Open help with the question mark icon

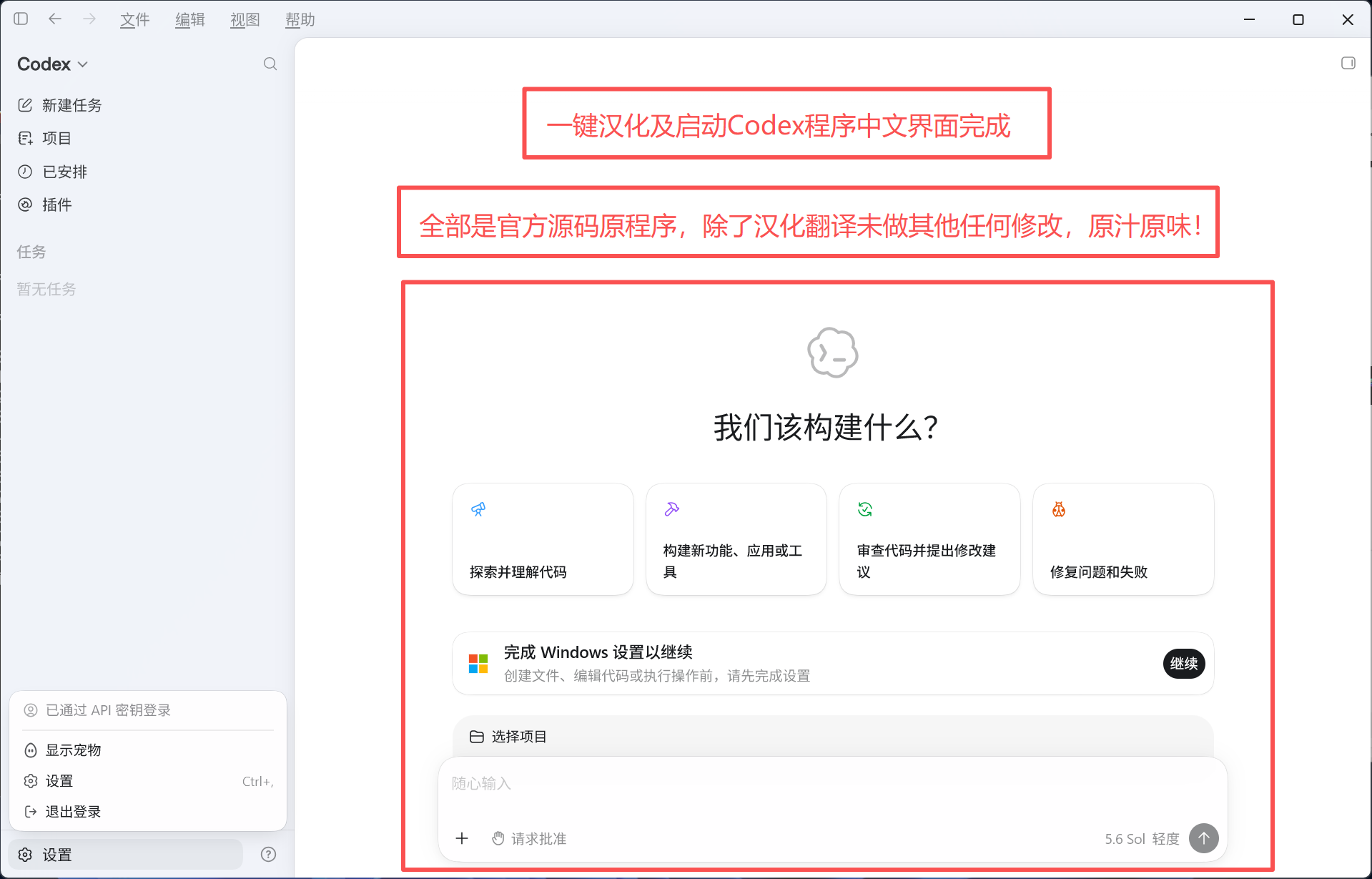coord(269,855)
